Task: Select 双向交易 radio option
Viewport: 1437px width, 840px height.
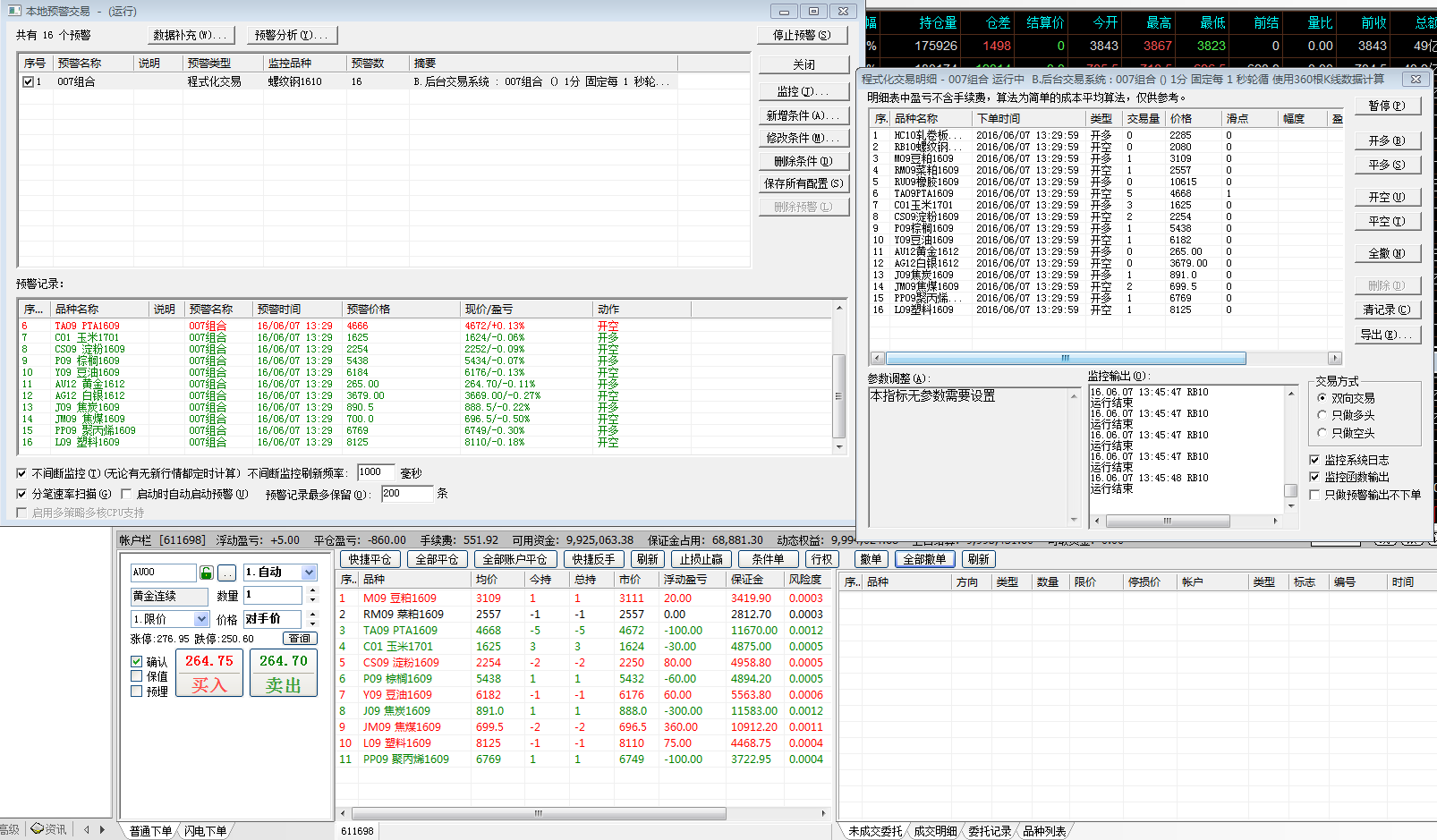Action: coord(1322,398)
